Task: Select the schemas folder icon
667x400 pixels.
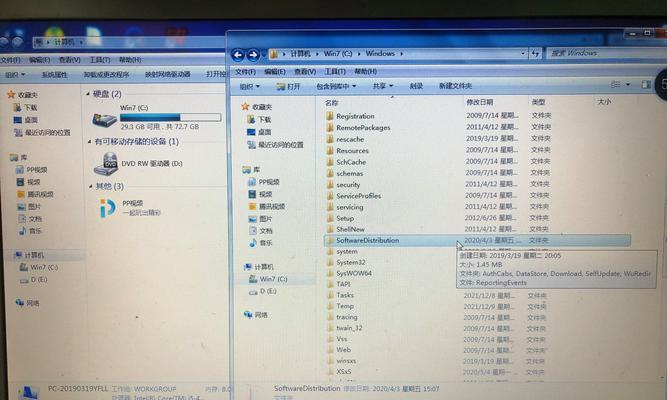Action: point(330,173)
